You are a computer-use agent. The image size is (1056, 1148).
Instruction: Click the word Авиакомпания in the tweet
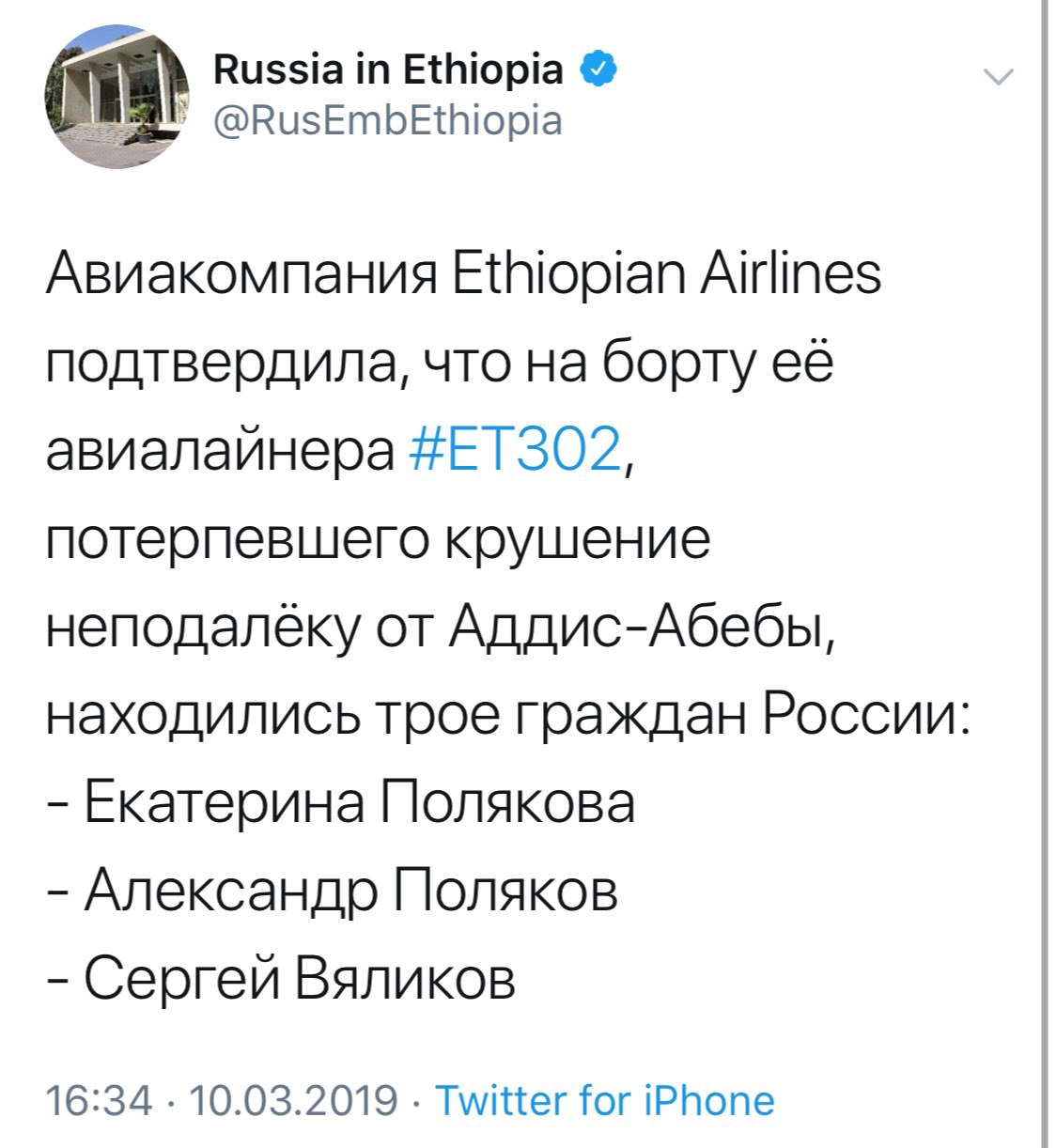[x=241, y=275]
